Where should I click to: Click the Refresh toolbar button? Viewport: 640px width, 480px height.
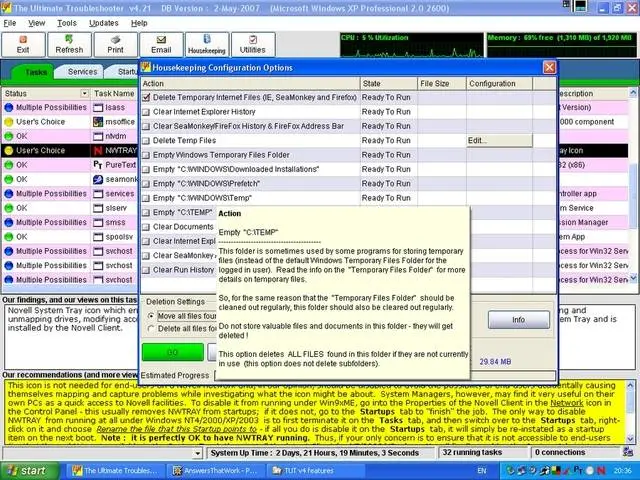coord(69,45)
